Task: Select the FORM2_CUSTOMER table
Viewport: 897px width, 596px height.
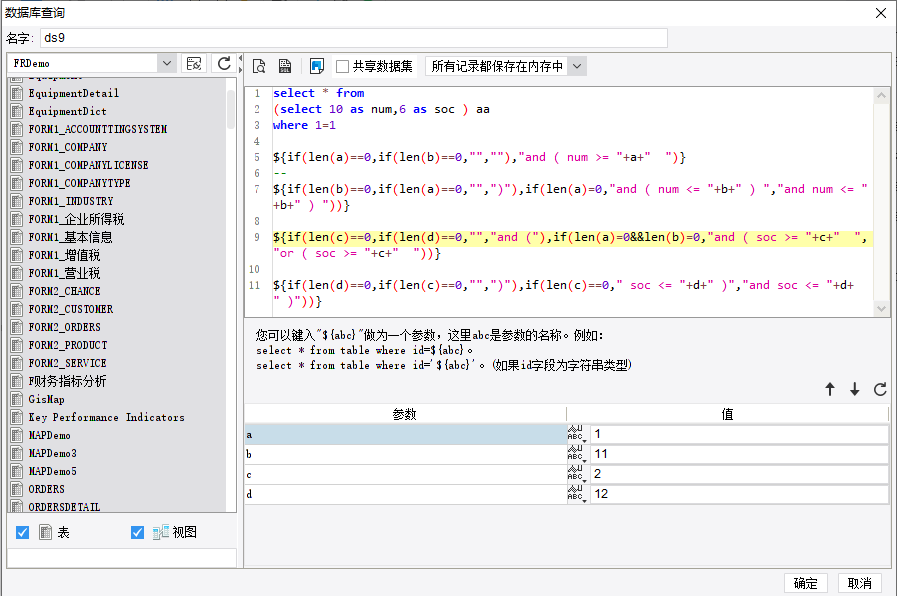Action: point(71,309)
